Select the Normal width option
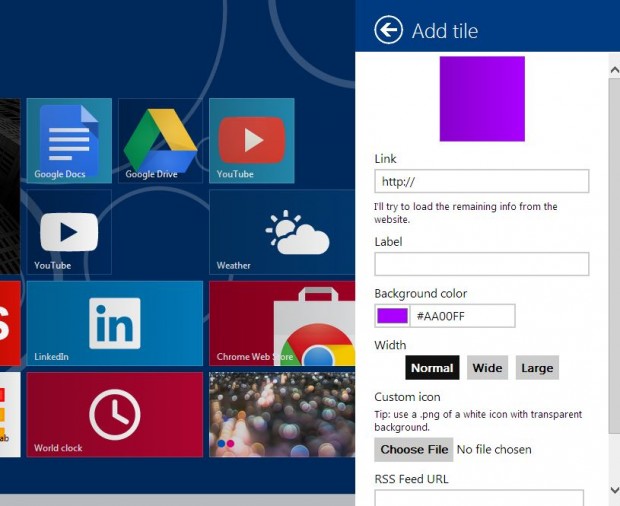 point(432,368)
